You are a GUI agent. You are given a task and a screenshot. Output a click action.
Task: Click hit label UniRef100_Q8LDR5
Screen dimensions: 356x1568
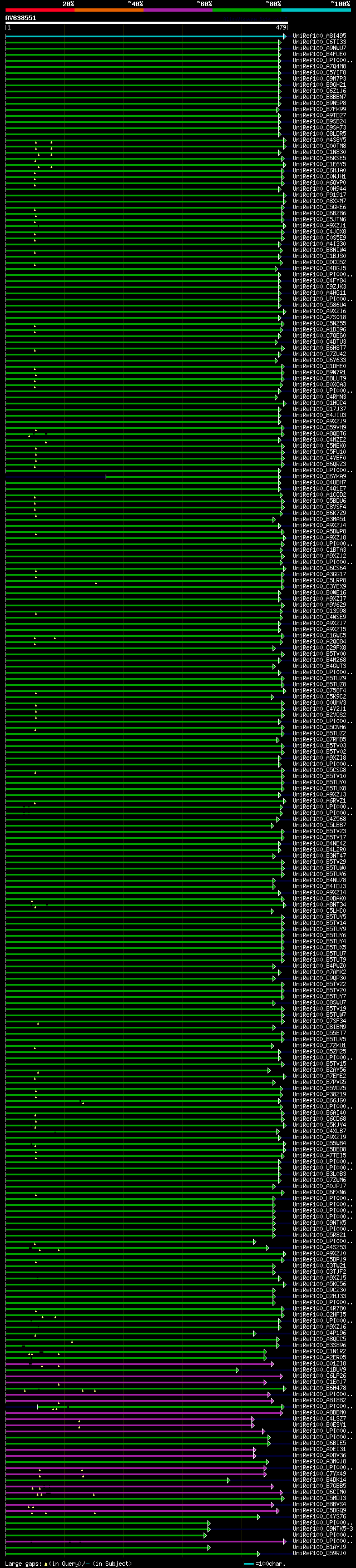pos(319,134)
